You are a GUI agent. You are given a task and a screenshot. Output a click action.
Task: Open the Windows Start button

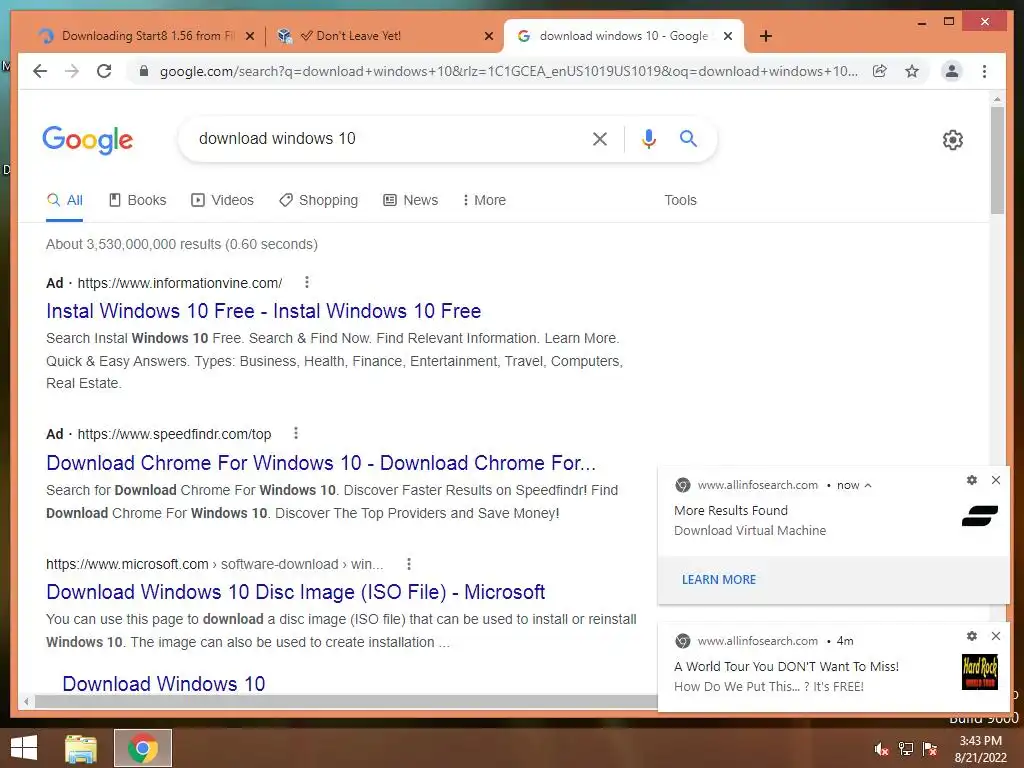coord(24,748)
